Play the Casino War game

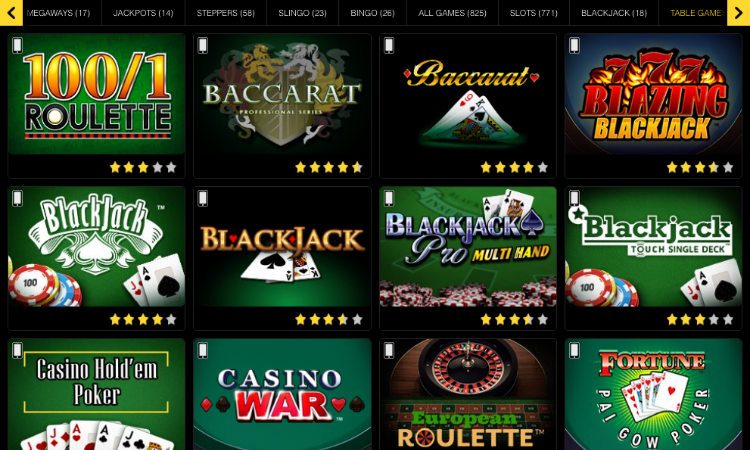click(282, 394)
